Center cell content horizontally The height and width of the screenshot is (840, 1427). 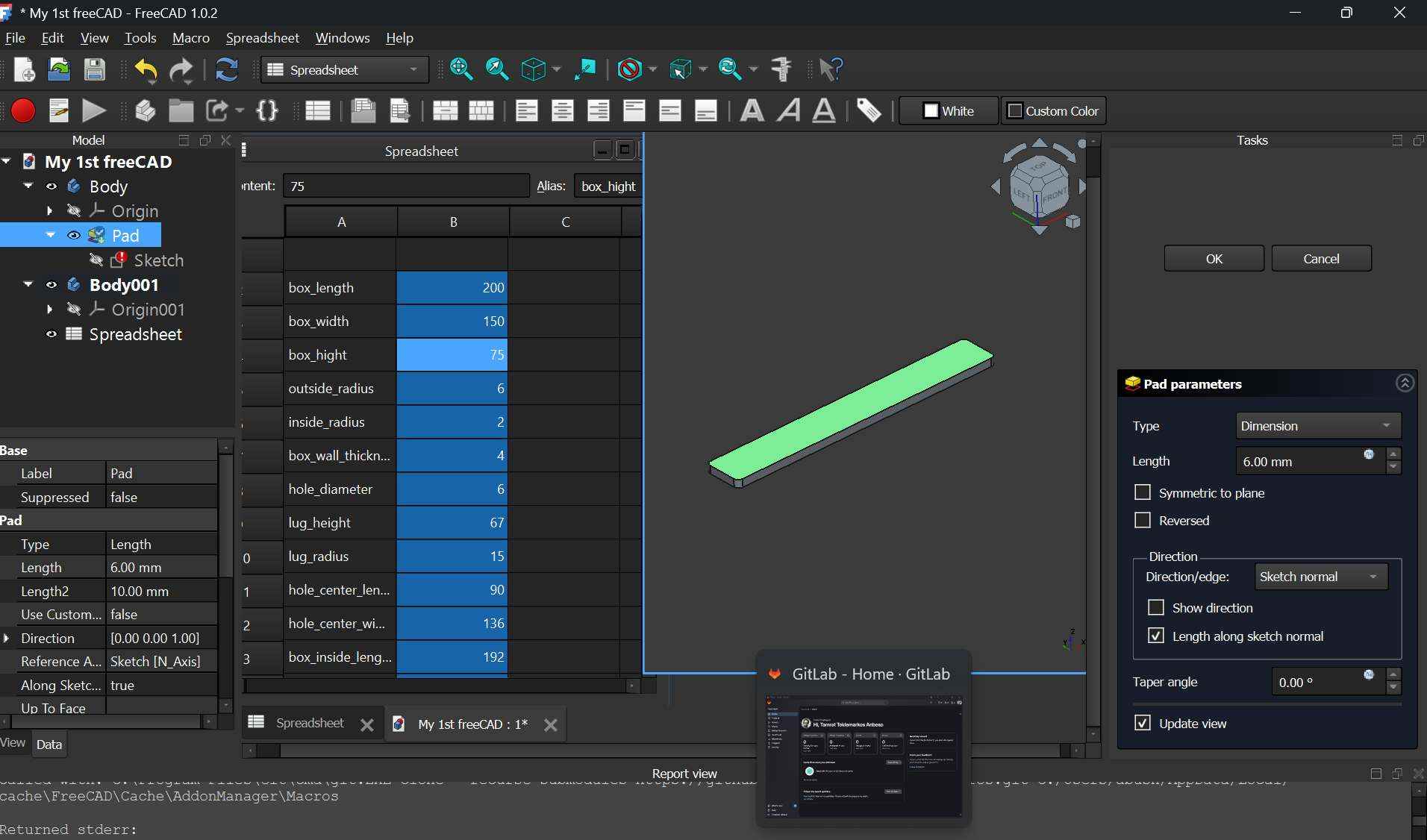[563, 111]
